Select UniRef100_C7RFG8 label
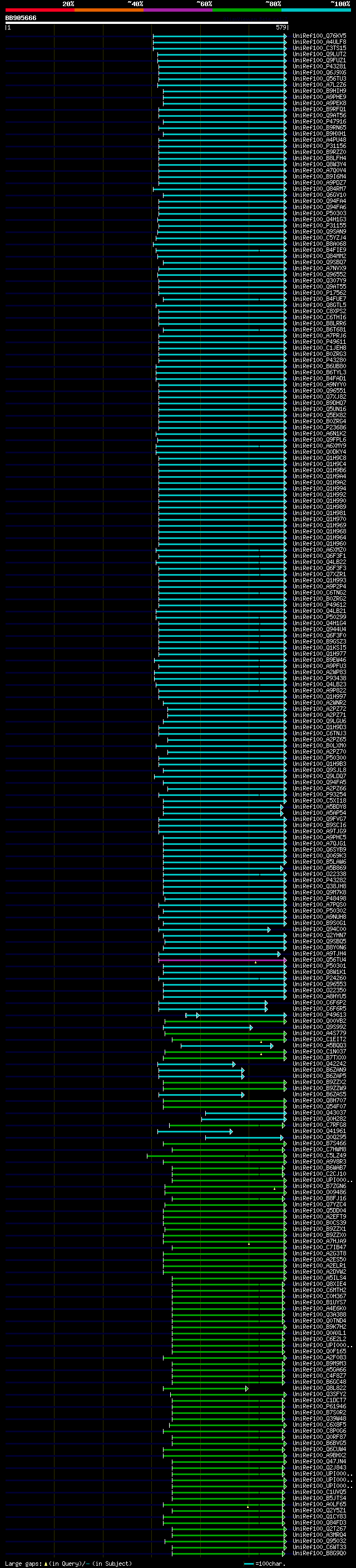This screenshot has height=1568, width=356. point(319,1125)
